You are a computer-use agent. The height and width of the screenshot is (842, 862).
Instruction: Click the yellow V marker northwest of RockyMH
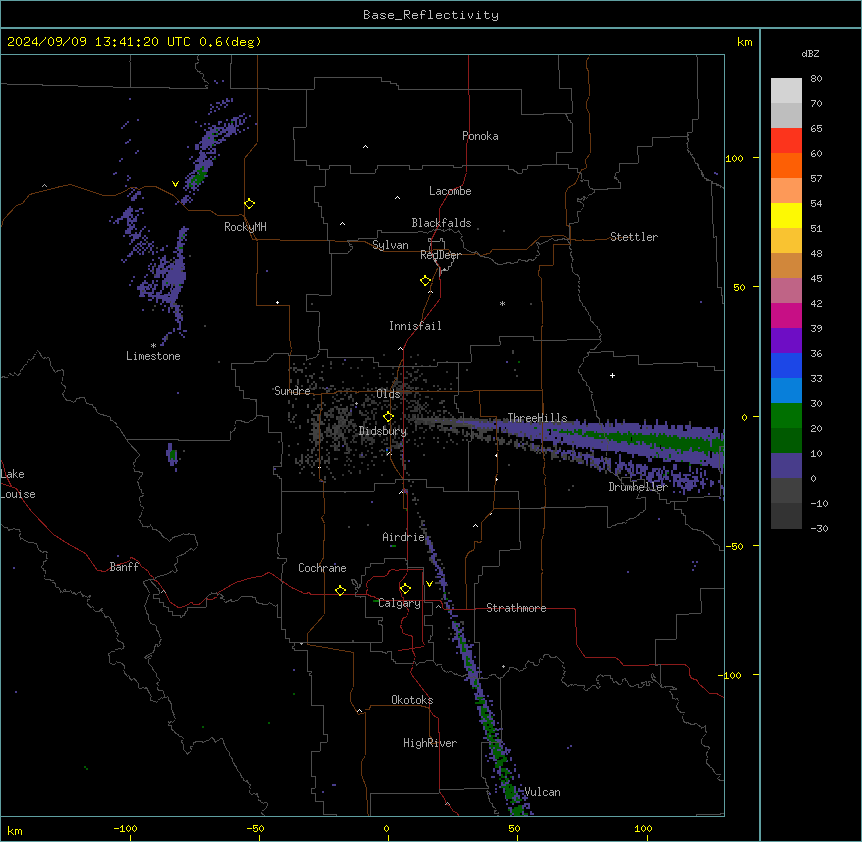(175, 184)
